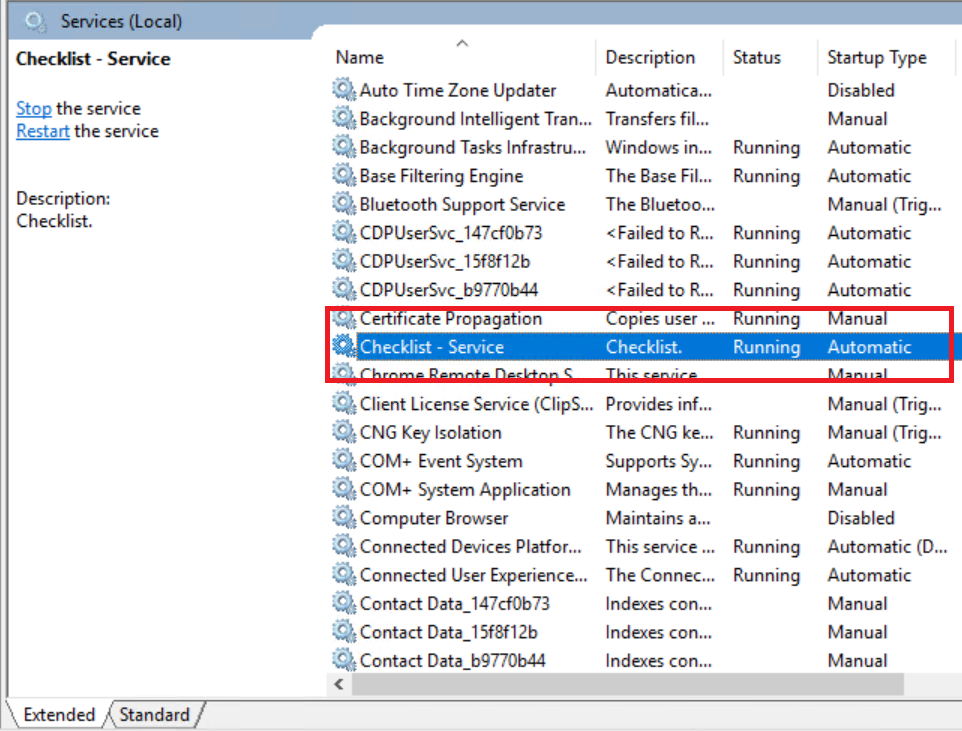Viewport: 962px width, 731px height.
Task: Select the Certificate Propagation service name
Action: pyautogui.click(x=451, y=319)
